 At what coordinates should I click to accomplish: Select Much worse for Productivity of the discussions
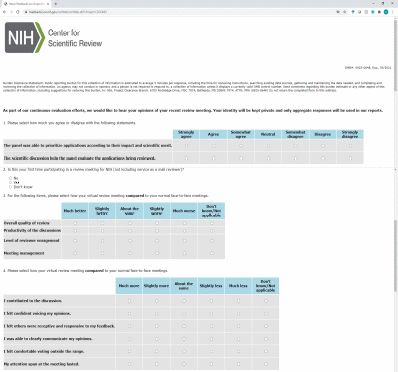point(184,230)
